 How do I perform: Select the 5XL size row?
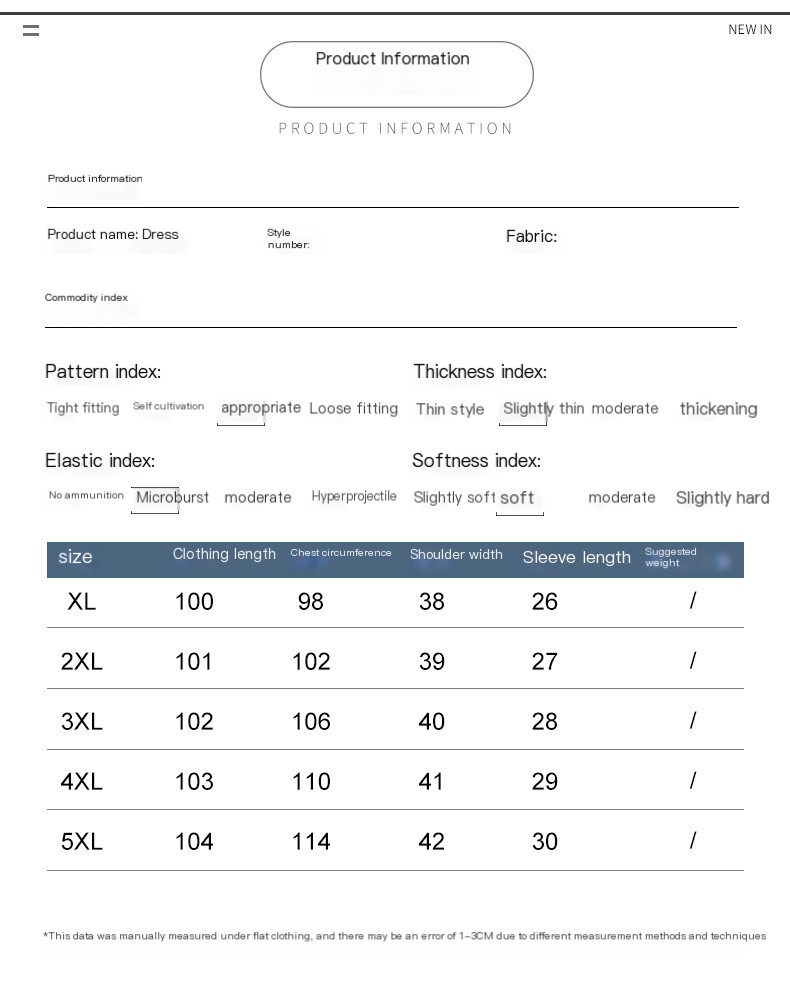[x=395, y=841]
